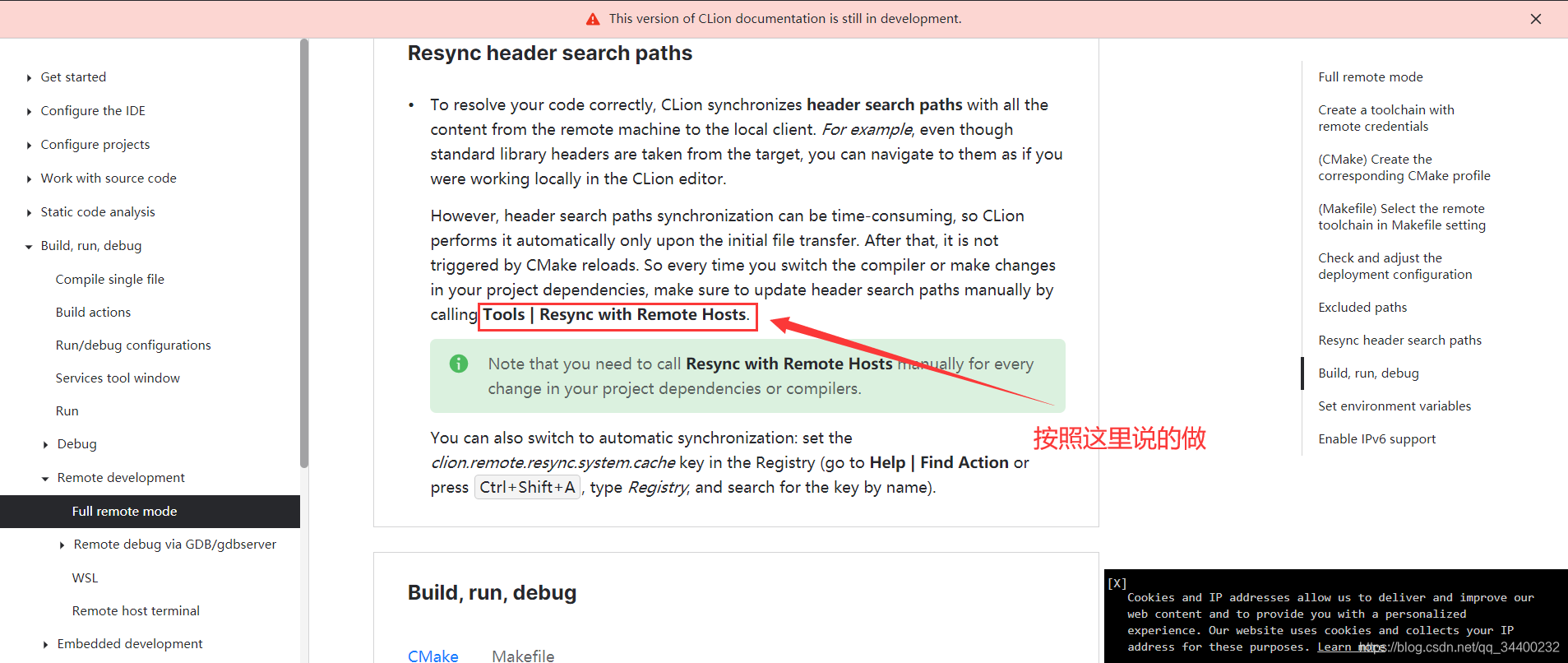1568x663 pixels.
Task: Jump to Excluded paths section
Action: point(1362,307)
